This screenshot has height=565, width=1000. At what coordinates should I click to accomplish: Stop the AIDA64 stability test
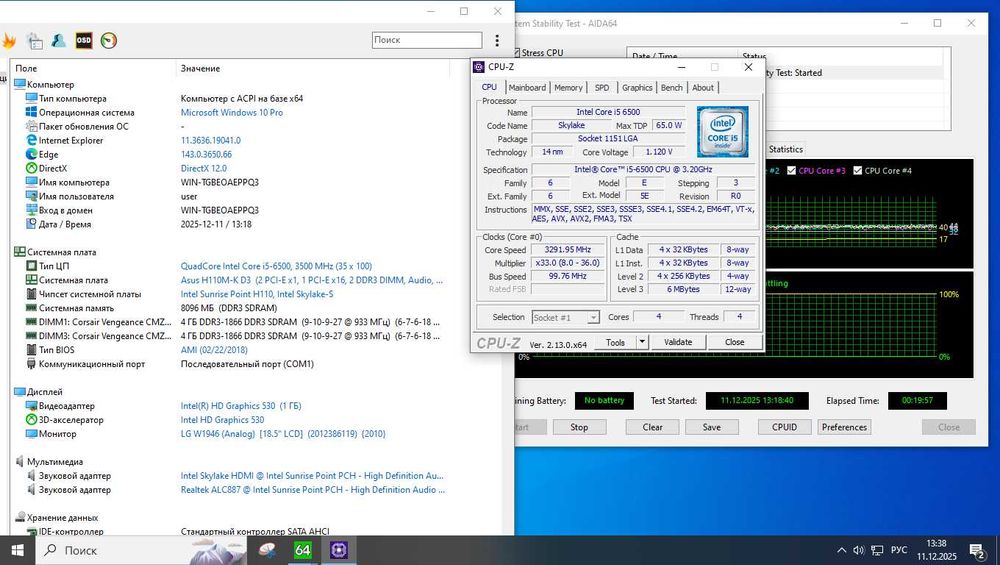click(x=579, y=427)
